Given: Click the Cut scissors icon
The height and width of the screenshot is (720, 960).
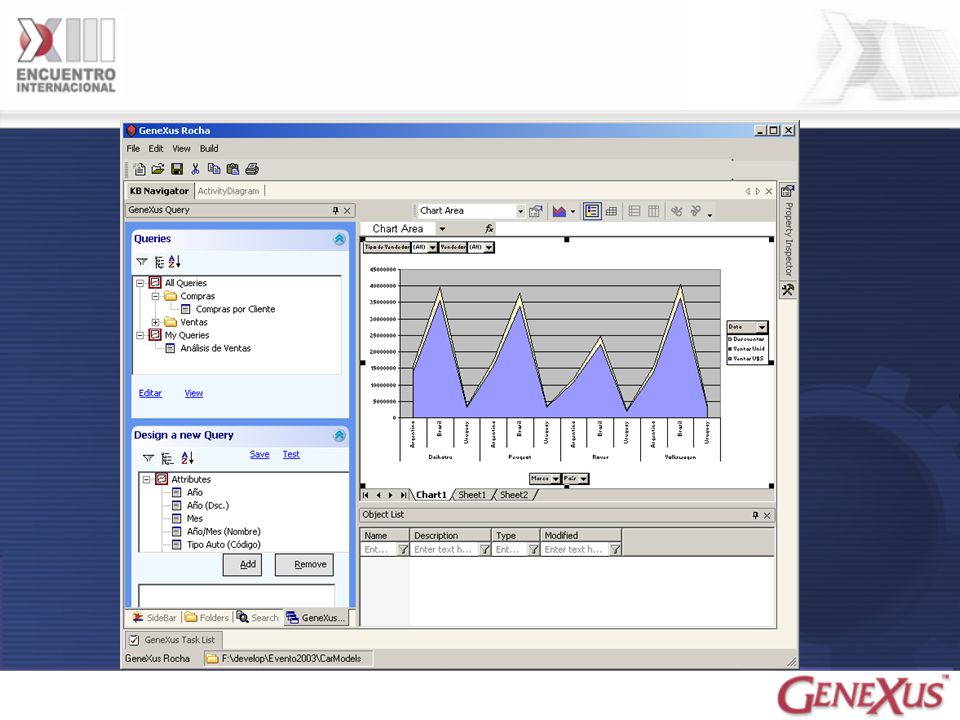Looking at the screenshot, I should point(195,169).
